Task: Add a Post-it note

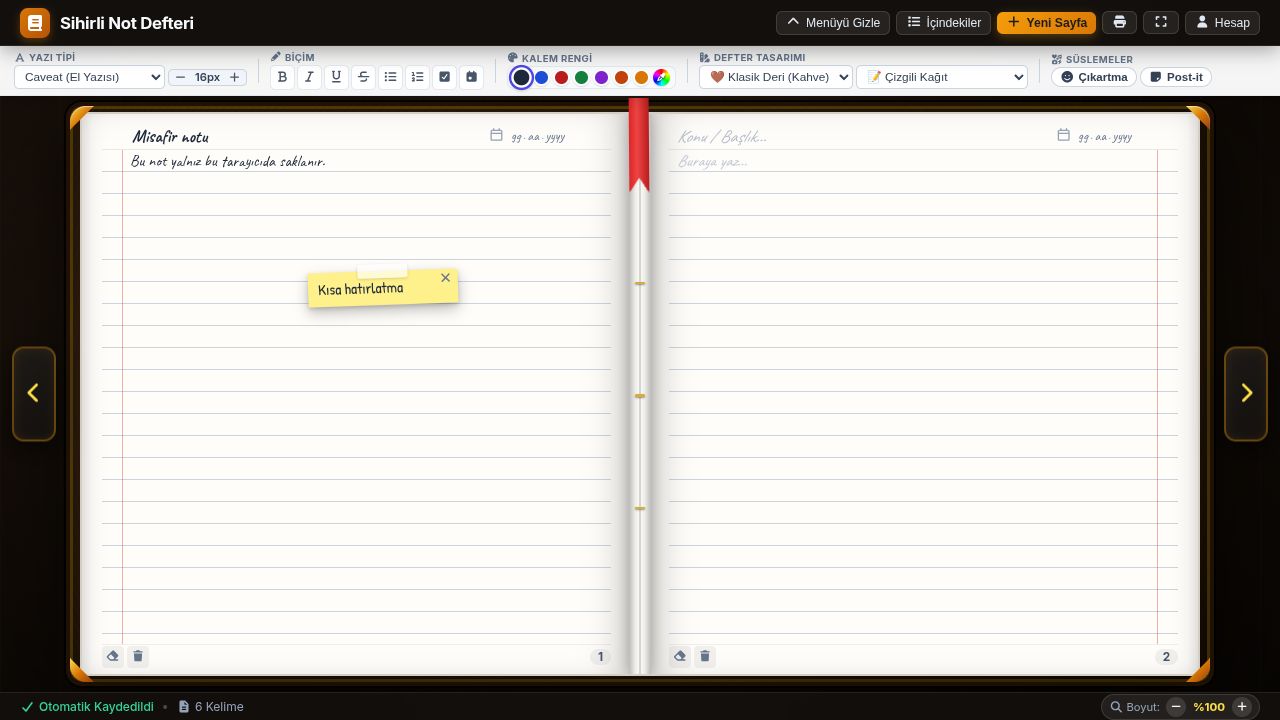Action: (x=1176, y=77)
